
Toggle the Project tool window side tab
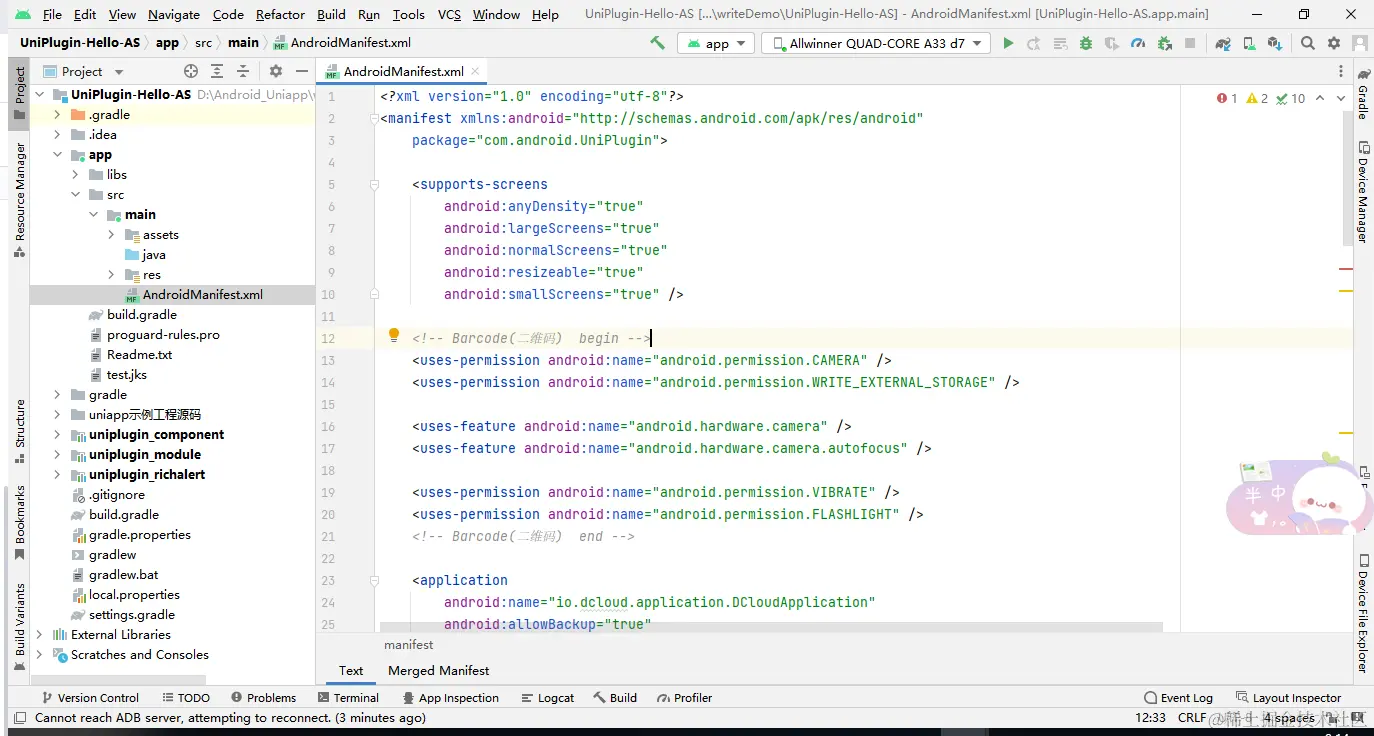pos(19,93)
